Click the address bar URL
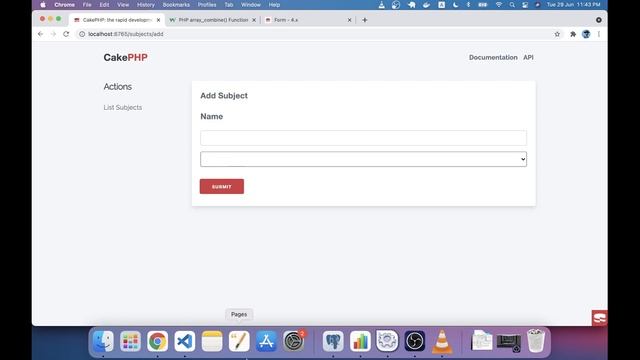The image size is (640, 360). (126, 34)
